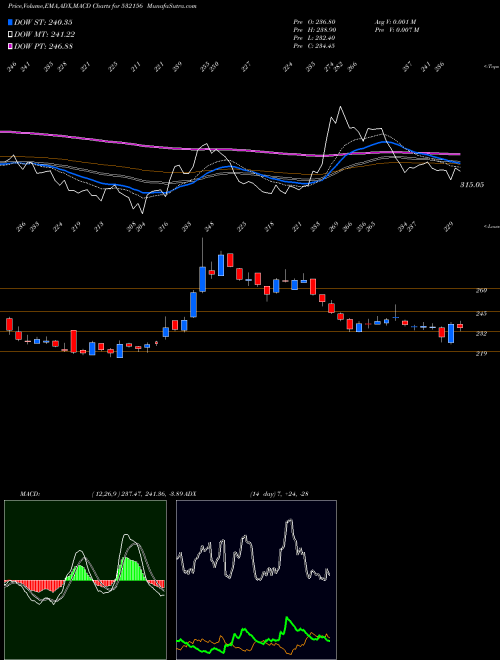This screenshot has height=660, width=500.
Task: Select the 'Avg V: 0.001 M' volume text
Action: pyautogui.click(x=395, y=22)
